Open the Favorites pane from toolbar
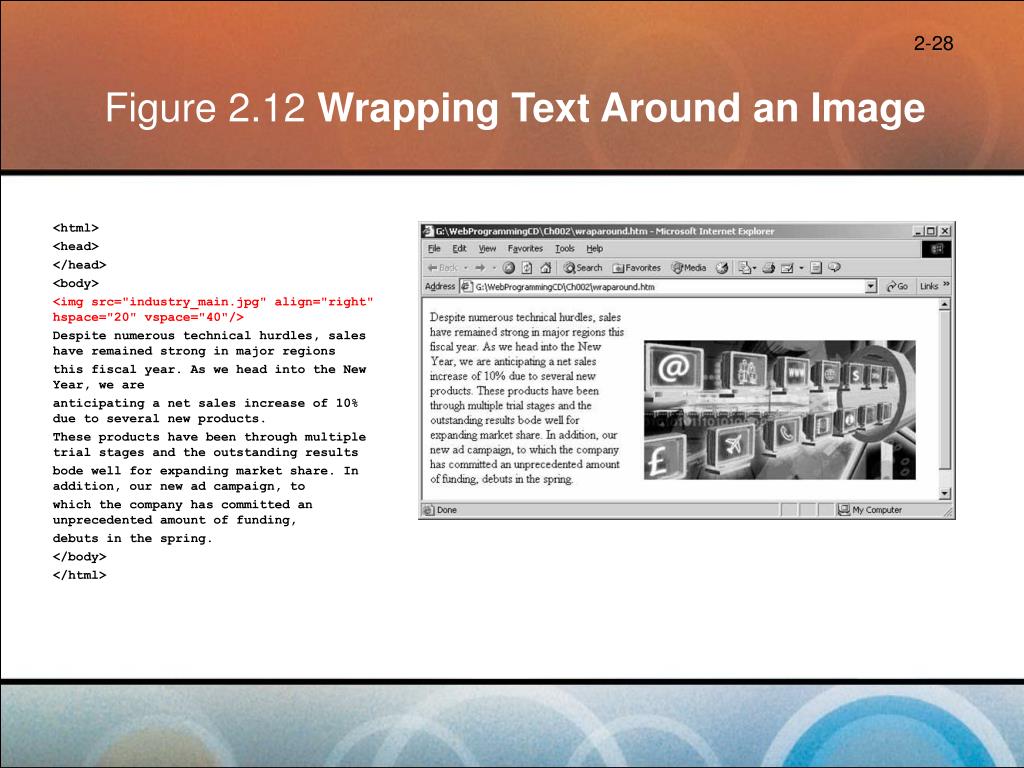 636,268
